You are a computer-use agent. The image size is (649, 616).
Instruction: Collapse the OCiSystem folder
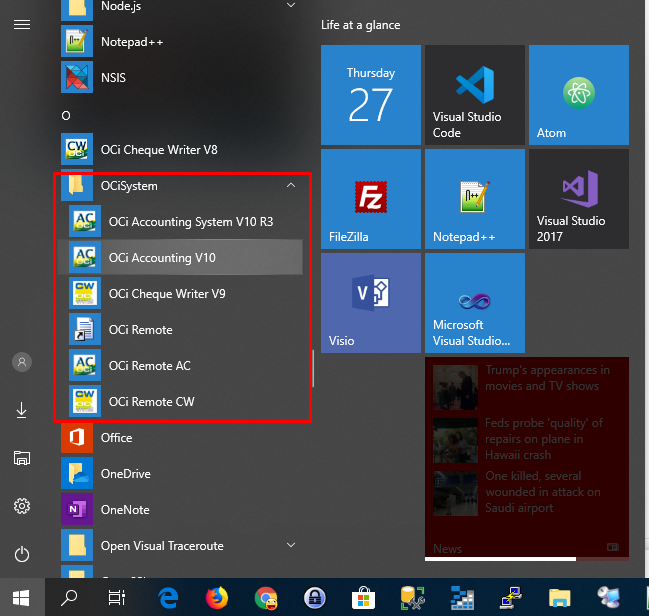[x=291, y=185]
